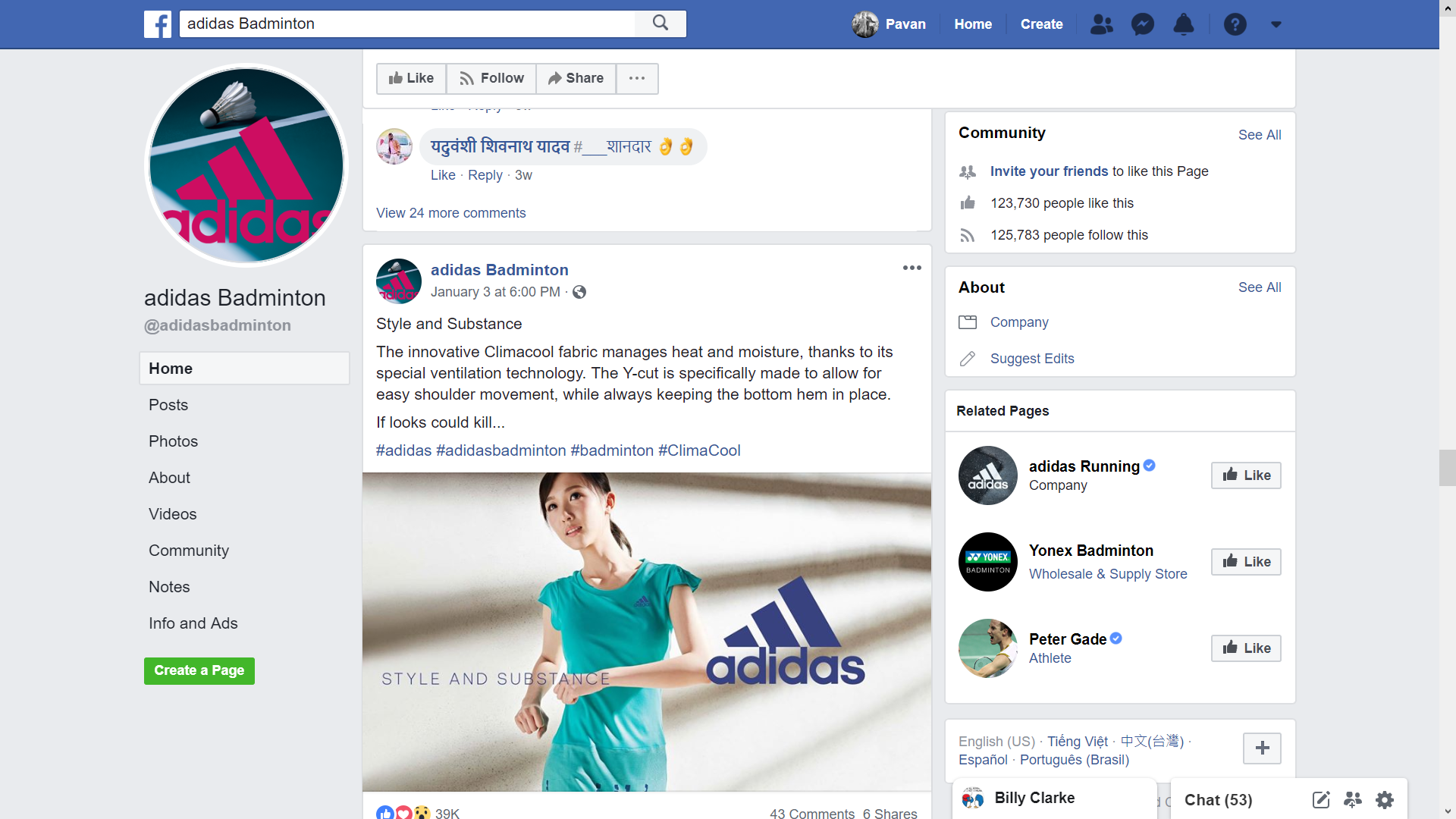Open chat settings gear icon

(1385, 799)
